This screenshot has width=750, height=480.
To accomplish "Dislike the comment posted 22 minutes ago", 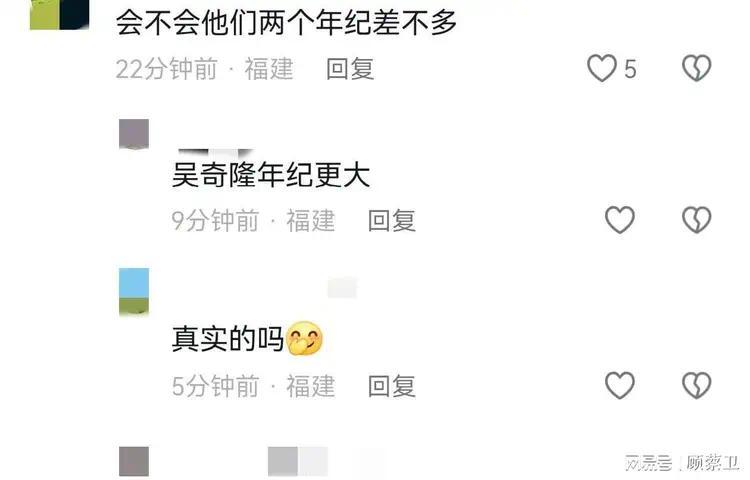I will tap(696, 68).
